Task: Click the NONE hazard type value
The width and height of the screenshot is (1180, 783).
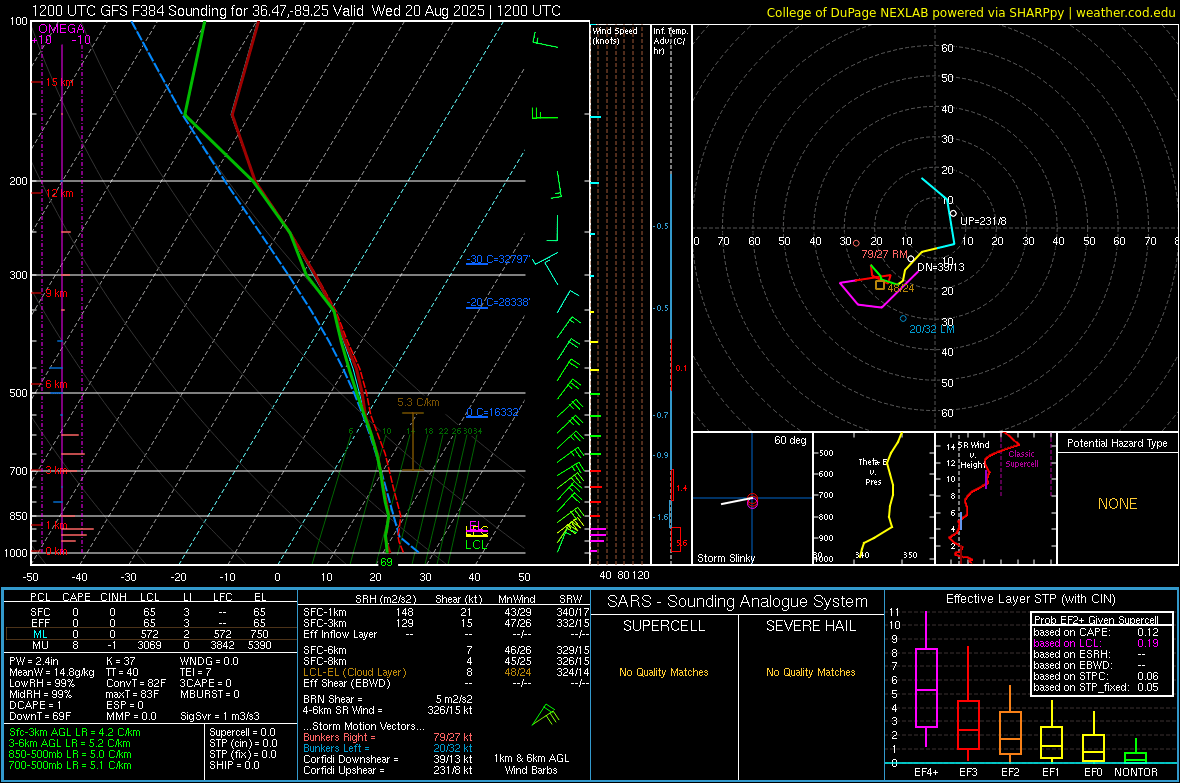Action: pos(1117,504)
